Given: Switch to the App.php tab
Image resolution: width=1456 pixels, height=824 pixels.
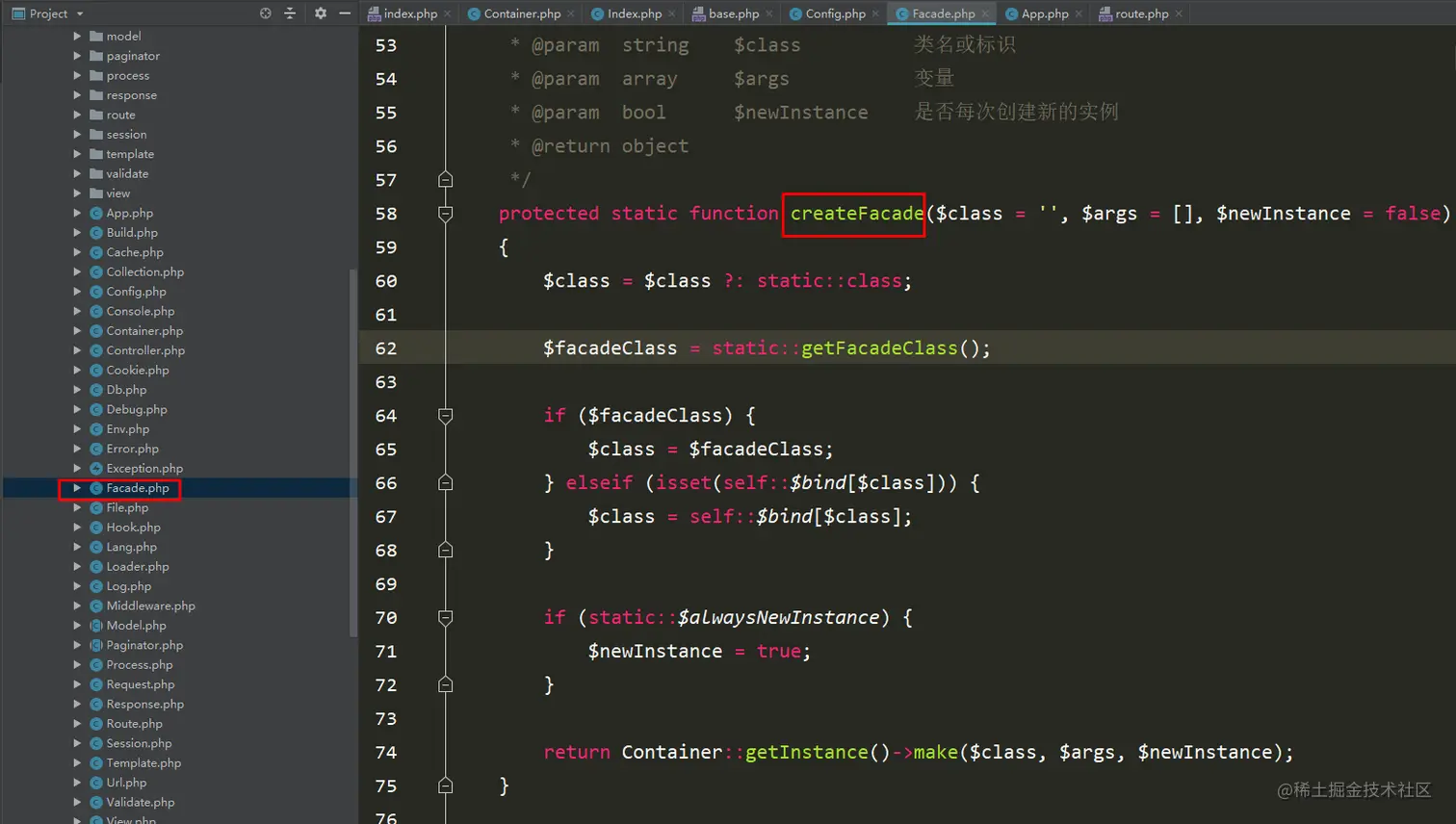Looking at the screenshot, I should point(1045,13).
